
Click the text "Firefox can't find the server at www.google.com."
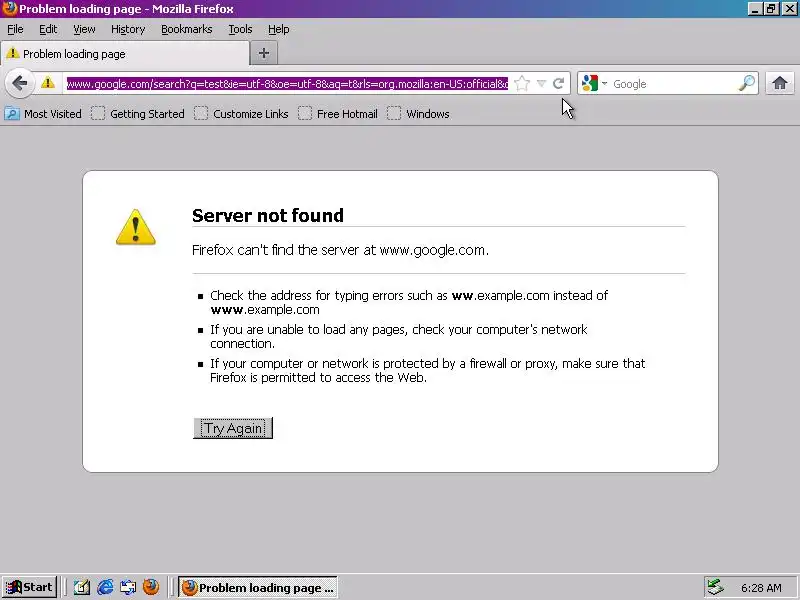coord(340,250)
